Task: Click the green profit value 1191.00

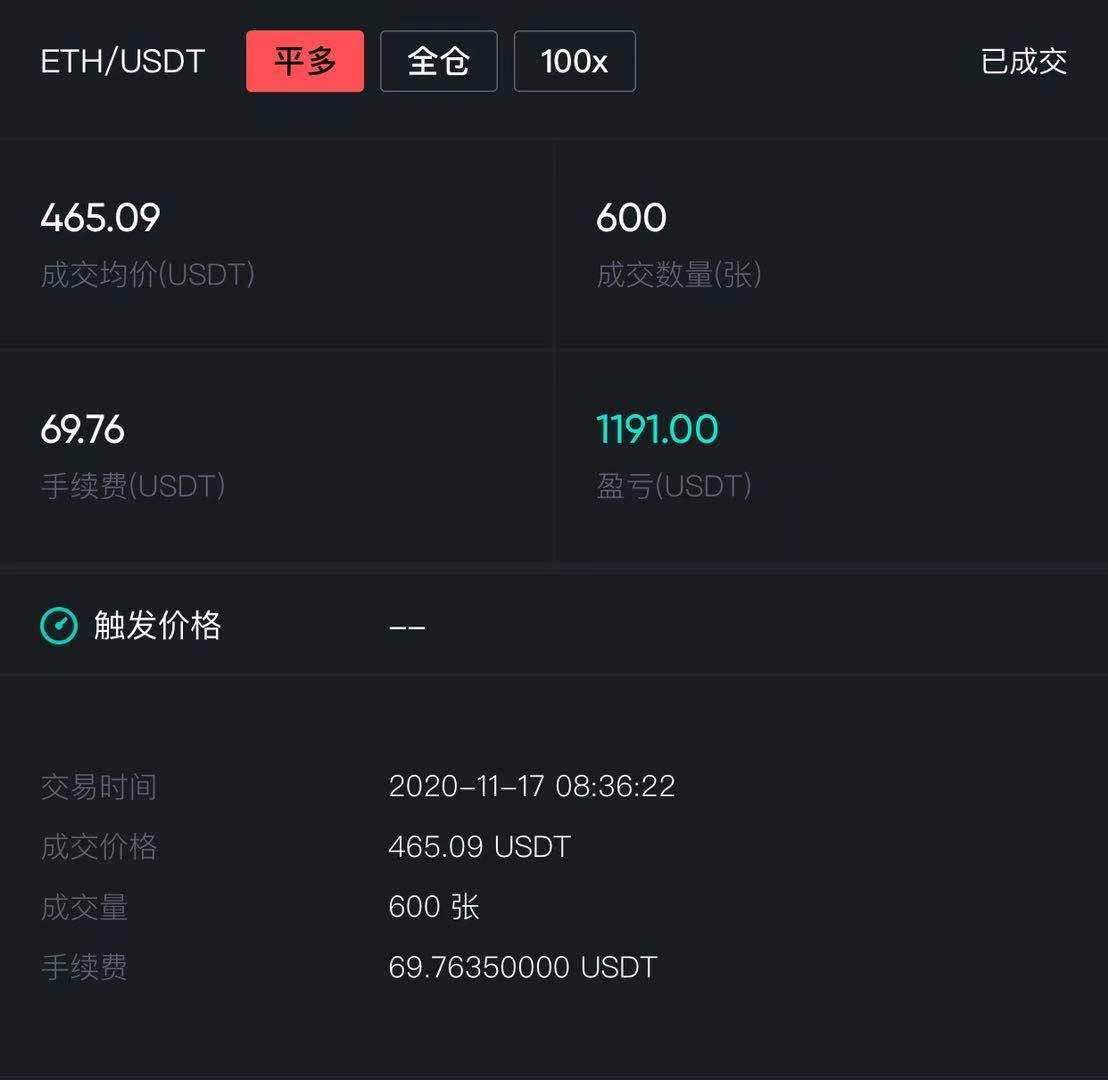Action: pyautogui.click(x=657, y=428)
